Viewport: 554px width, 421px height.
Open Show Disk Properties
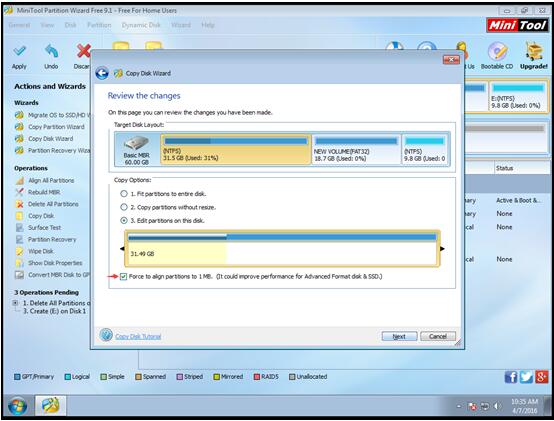pyautogui.click(x=49, y=263)
